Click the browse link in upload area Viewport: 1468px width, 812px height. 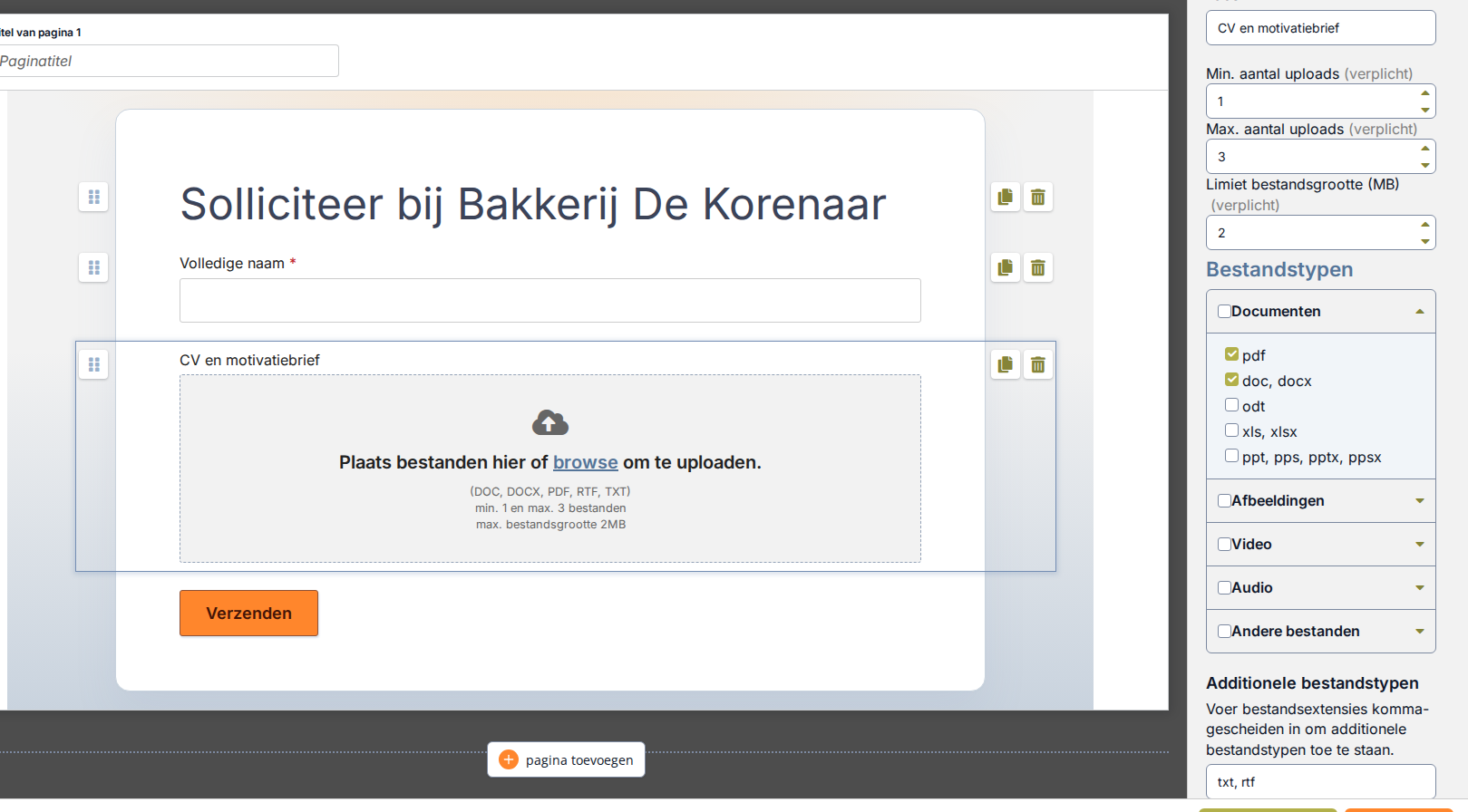point(586,462)
